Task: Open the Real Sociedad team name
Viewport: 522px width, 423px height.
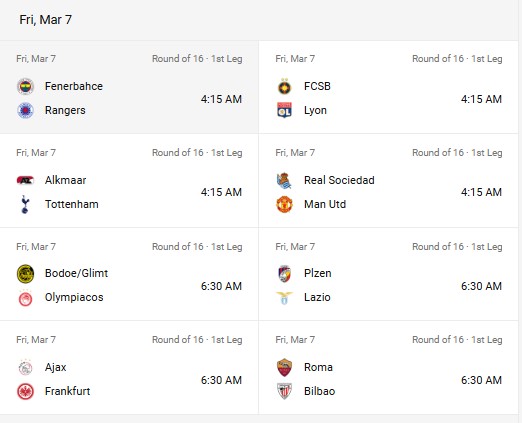Action: pos(339,180)
